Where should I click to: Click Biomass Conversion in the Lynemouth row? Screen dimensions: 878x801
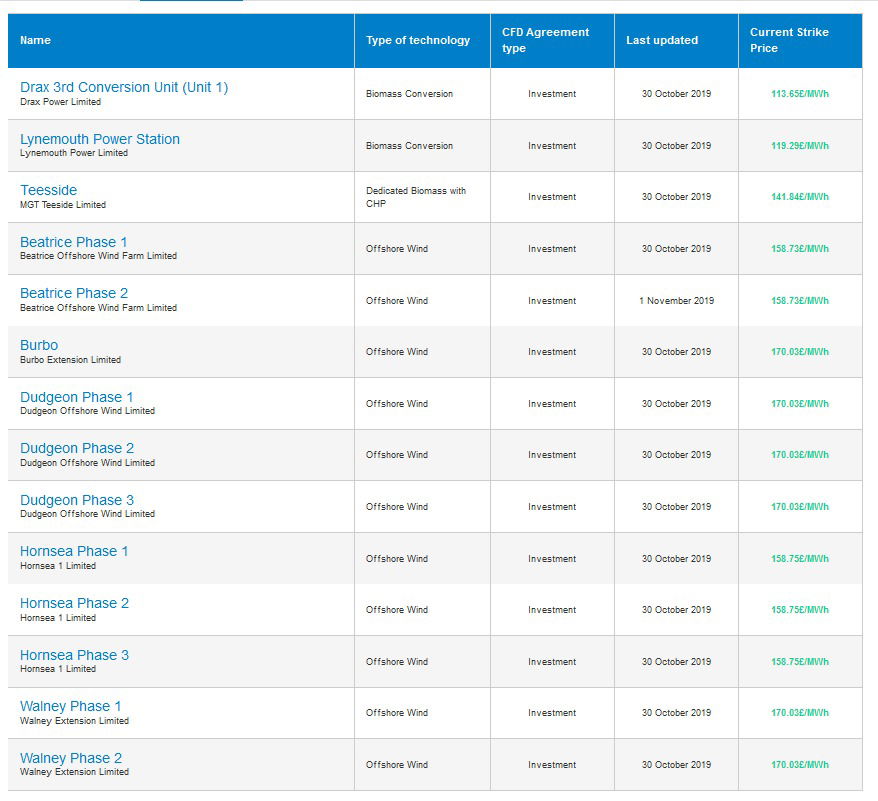point(409,146)
